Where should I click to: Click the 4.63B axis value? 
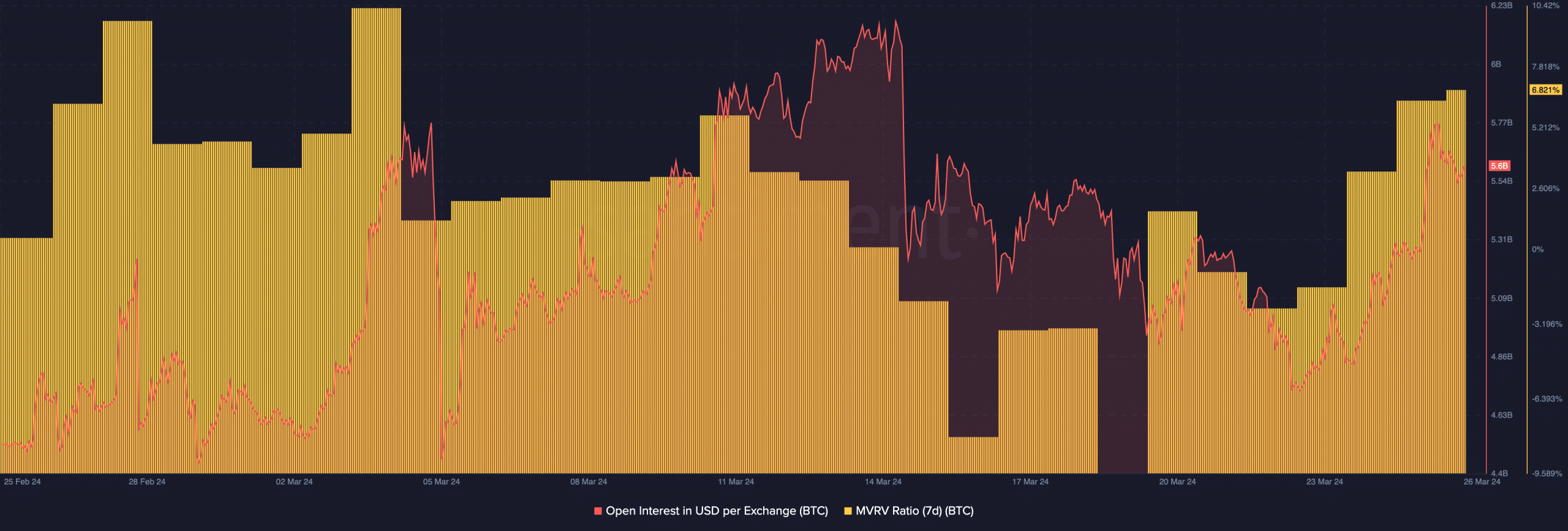[1501, 415]
